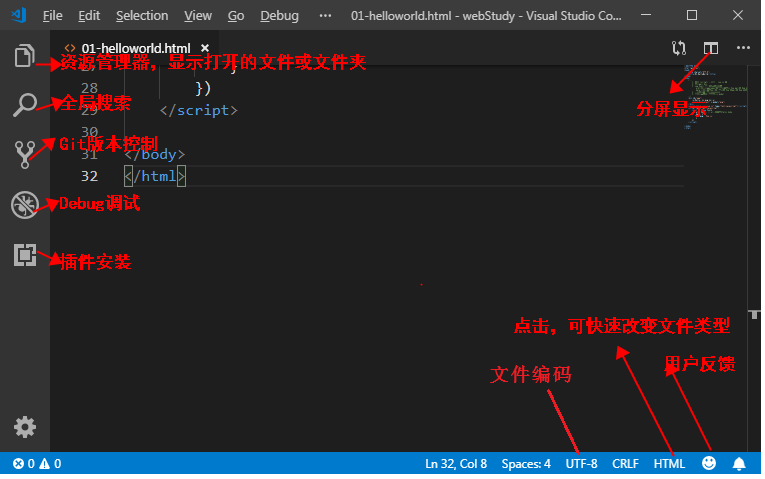Close the 01-helloworld.html tab

(x=205, y=48)
